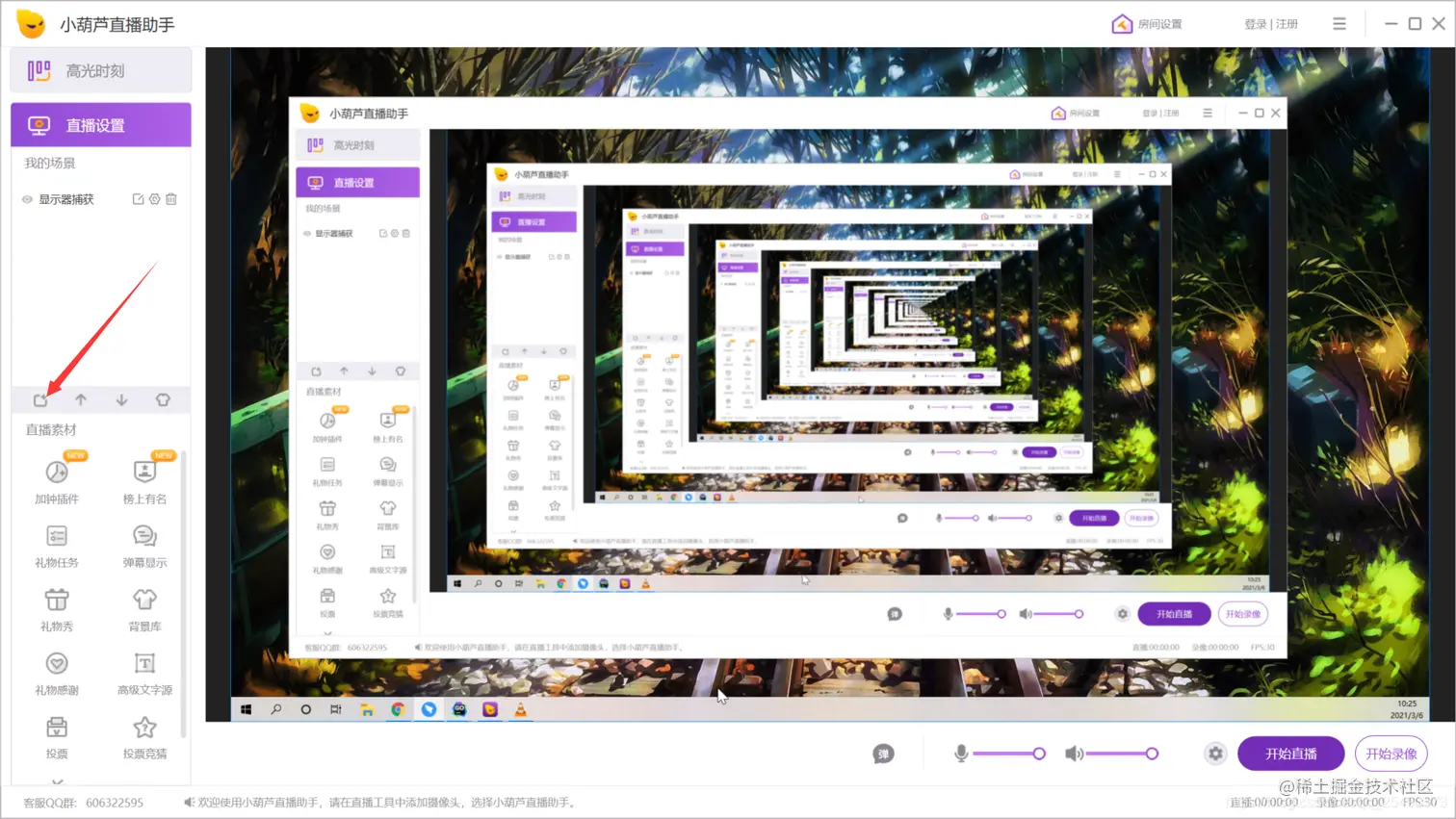The height and width of the screenshot is (819, 1456).
Task: Add the 榜上有名 material
Action: [x=144, y=479]
